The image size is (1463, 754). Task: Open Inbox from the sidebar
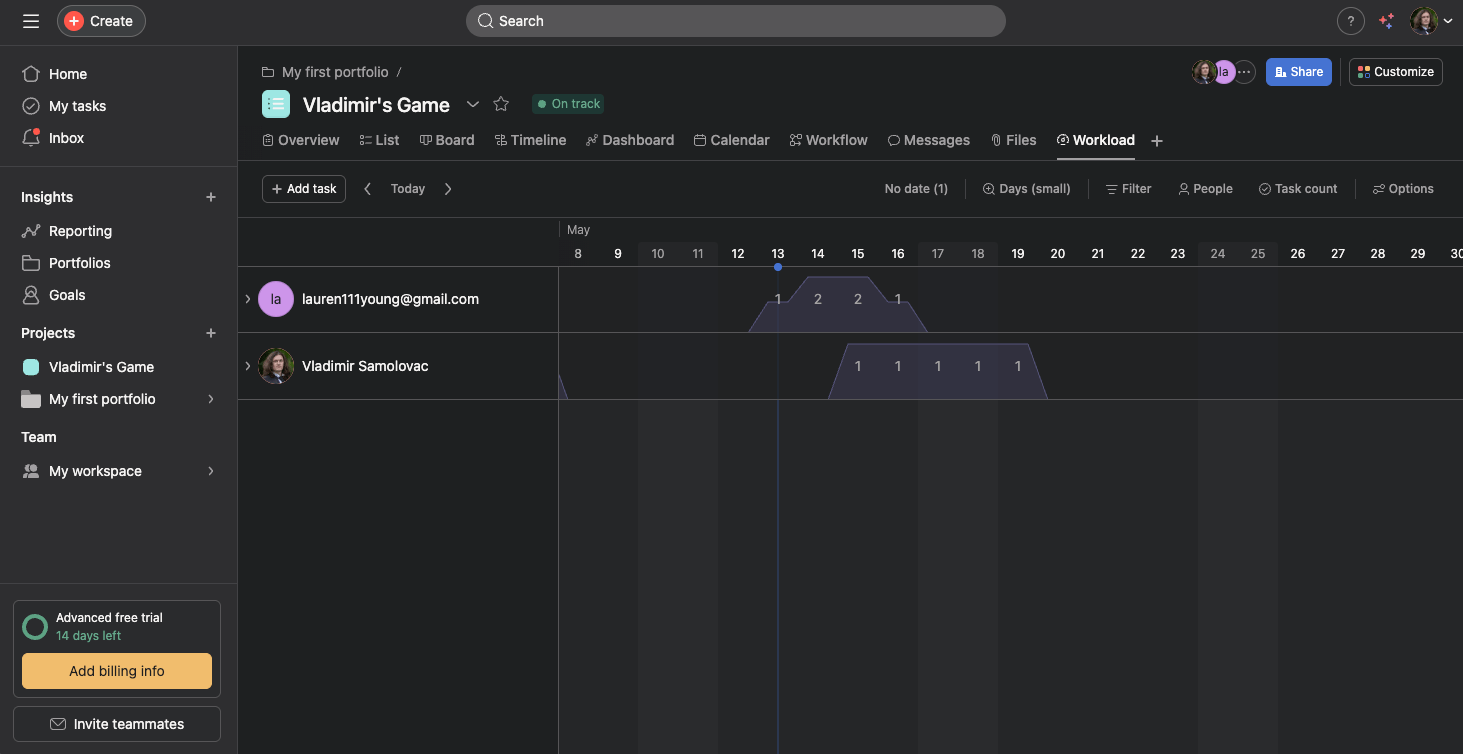66,138
